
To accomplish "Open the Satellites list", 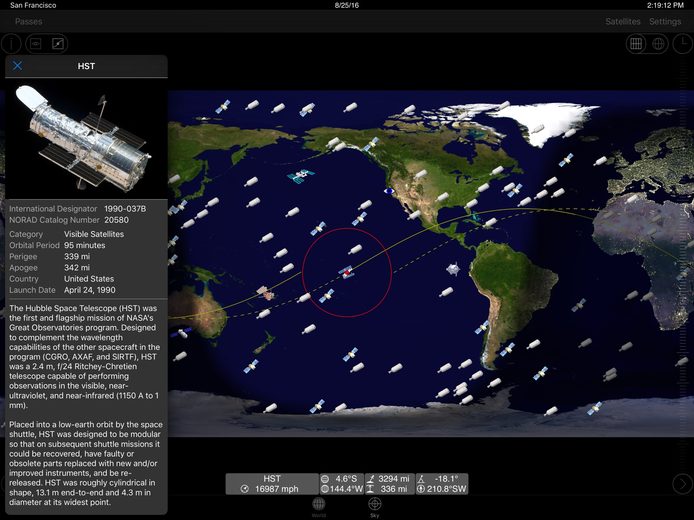I will coord(623,21).
